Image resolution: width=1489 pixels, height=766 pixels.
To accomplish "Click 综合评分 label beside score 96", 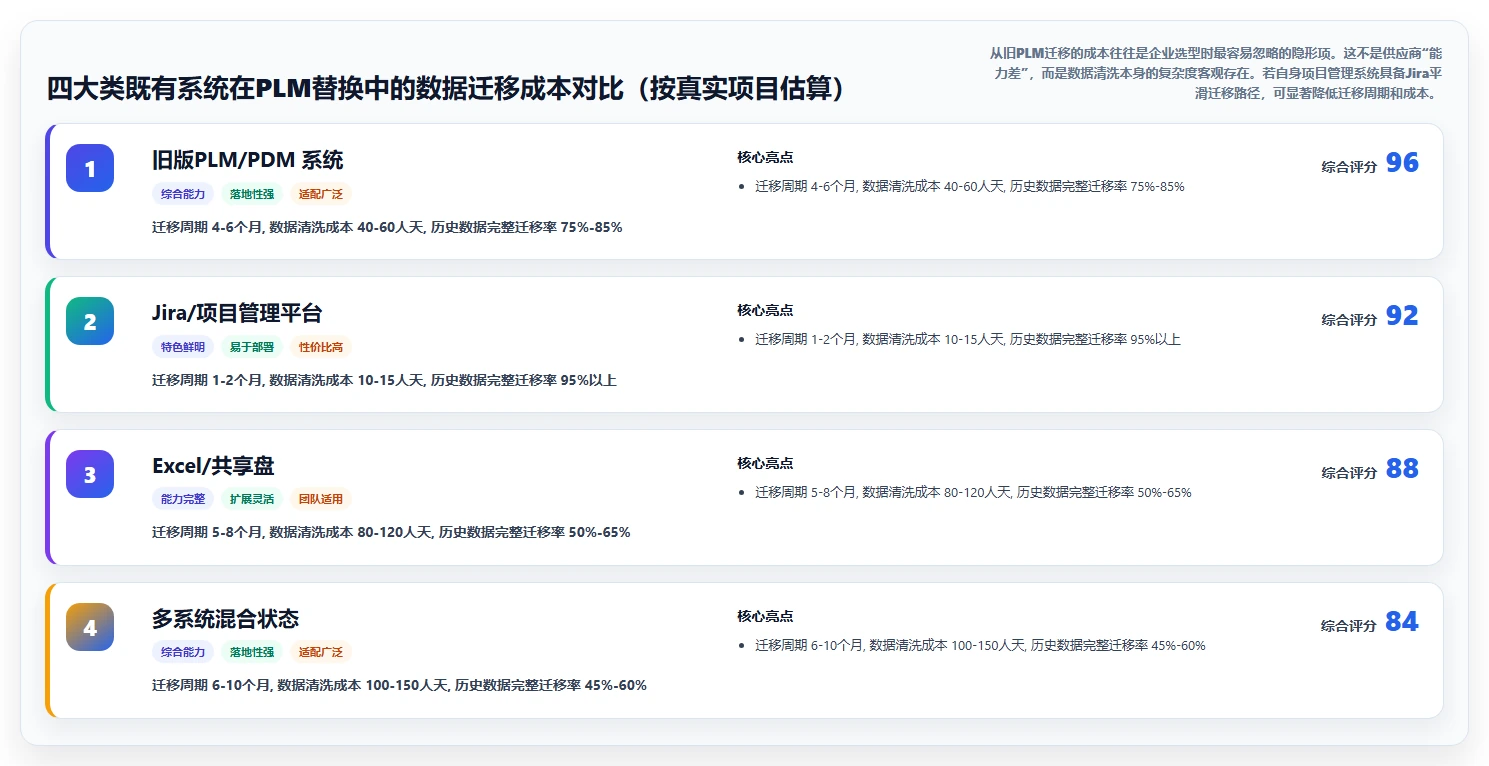I will click(x=1349, y=167).
